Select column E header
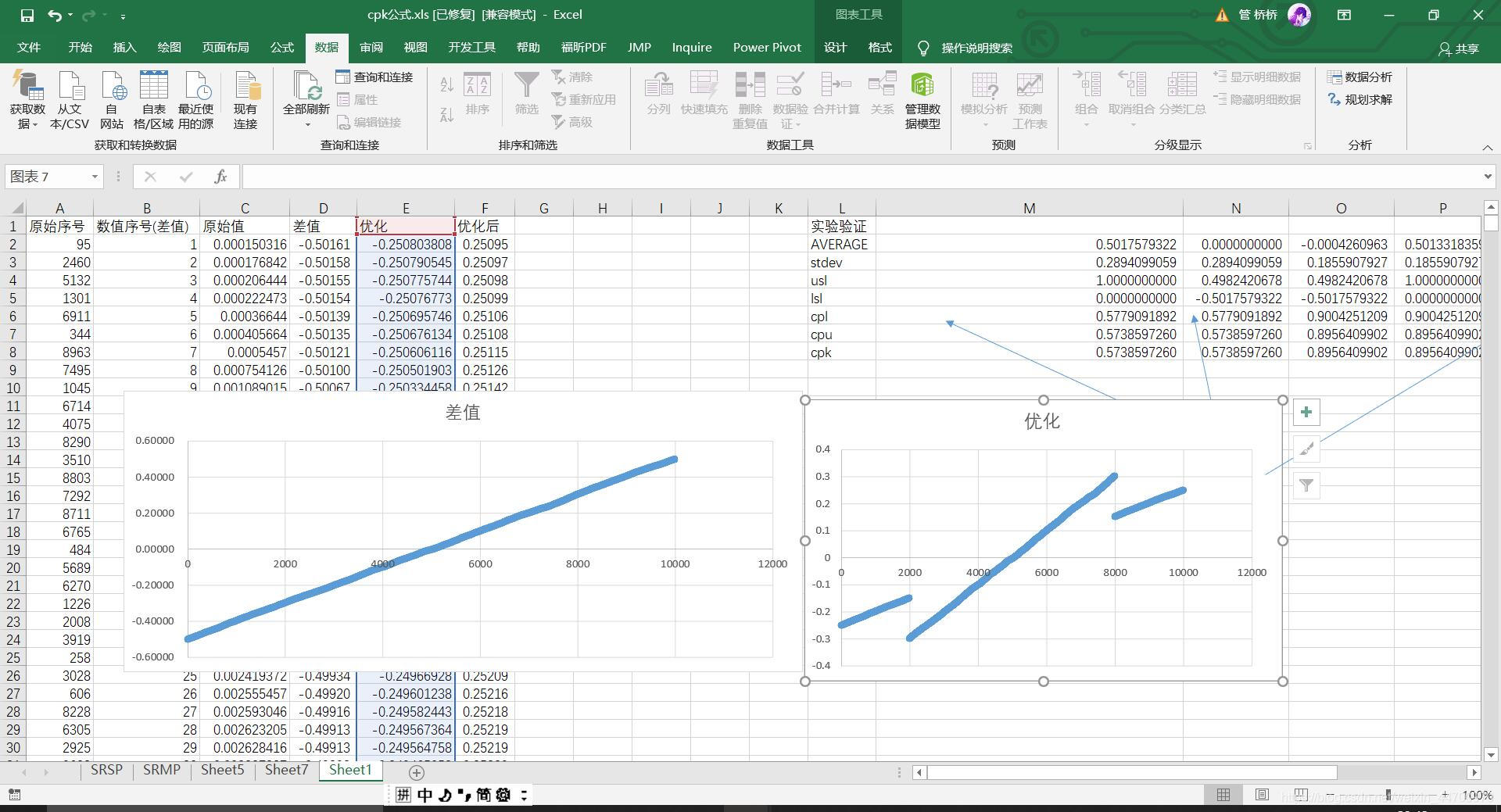The image size is (1501, 812). [x=406, y=208]
